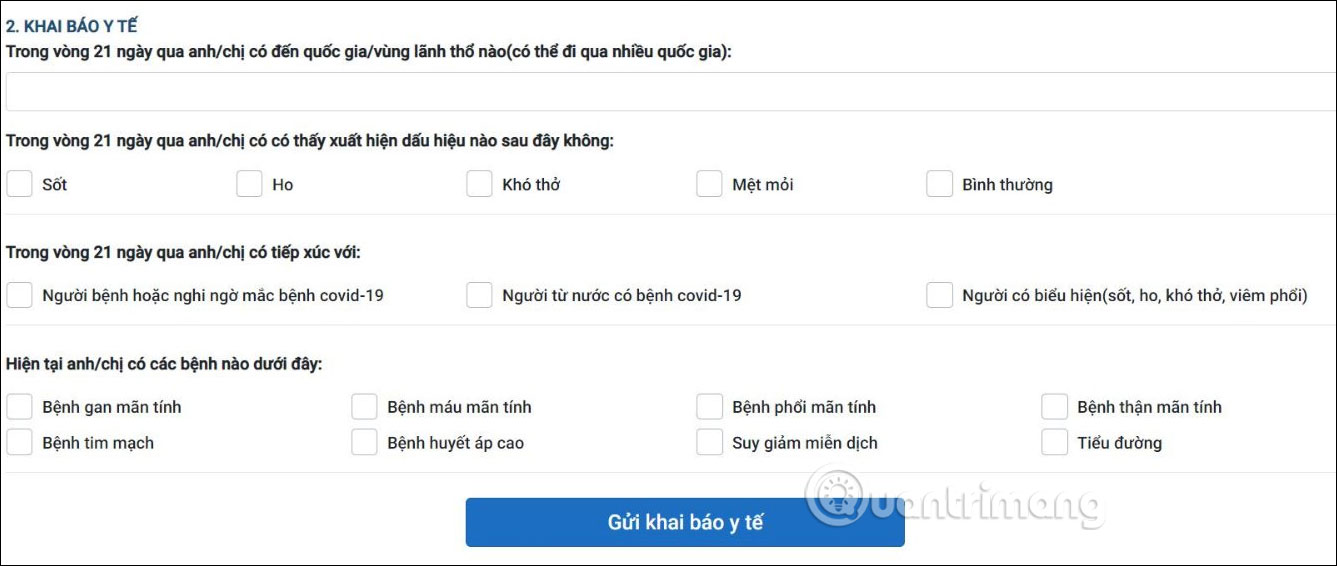Check the Sốt symptom checkbox
Viewport: 1337px width, 566px height.
pyautogui.click(x=19, y=184)
